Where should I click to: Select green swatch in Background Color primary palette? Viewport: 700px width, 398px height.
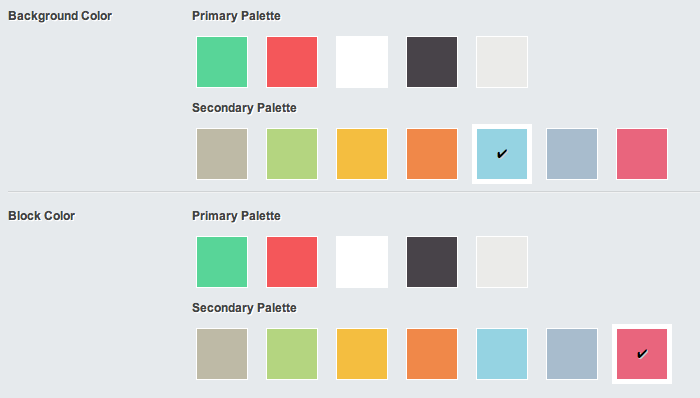click(222, 62)
